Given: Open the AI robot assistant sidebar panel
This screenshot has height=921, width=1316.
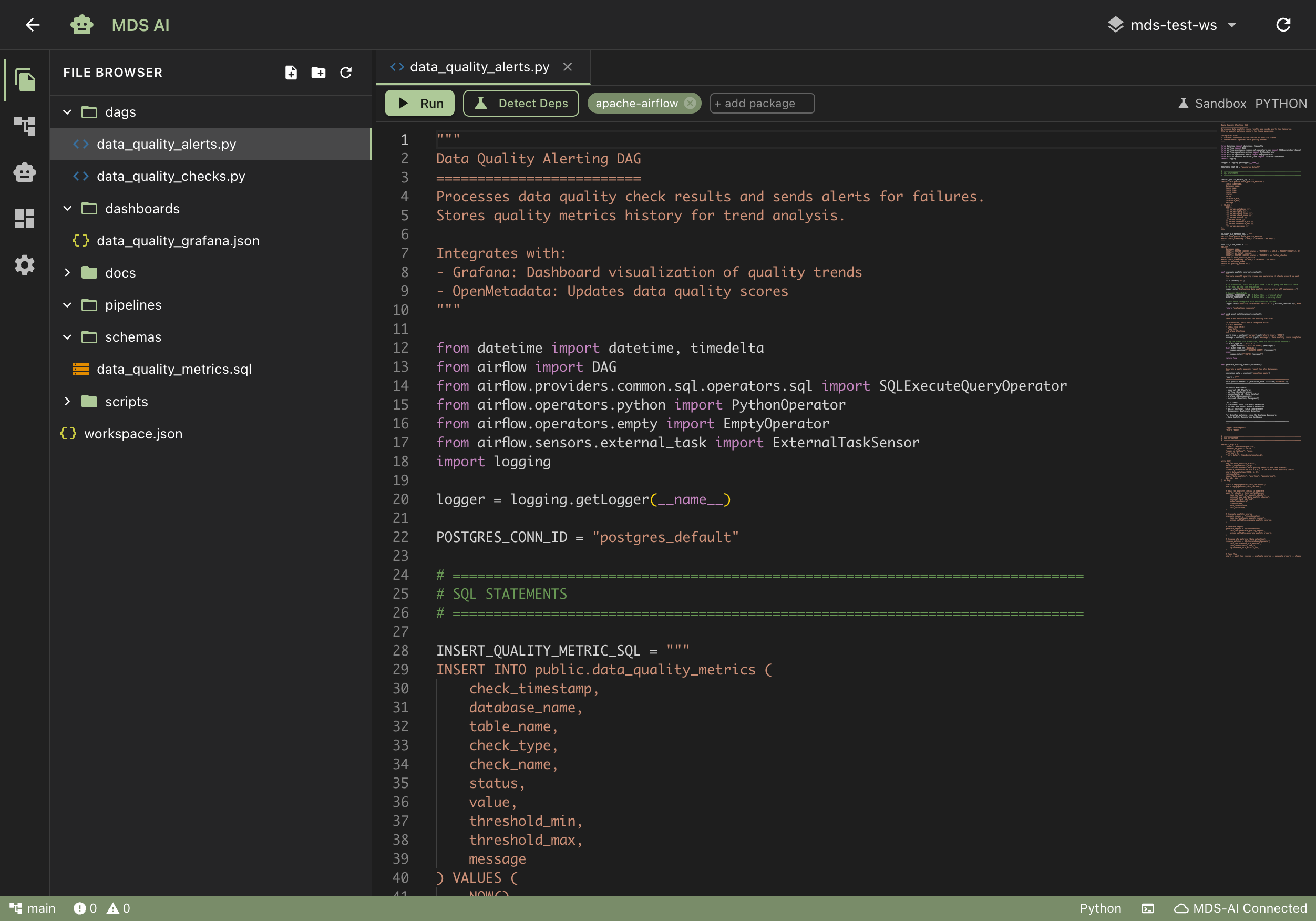Looking at the screenshot, I should point(25,172).
